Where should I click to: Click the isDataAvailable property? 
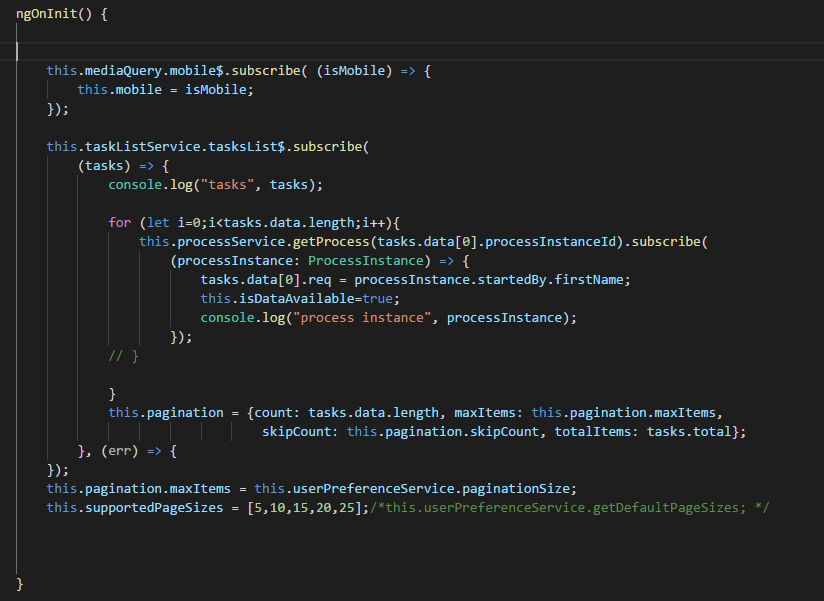click(x=297, y=298)
